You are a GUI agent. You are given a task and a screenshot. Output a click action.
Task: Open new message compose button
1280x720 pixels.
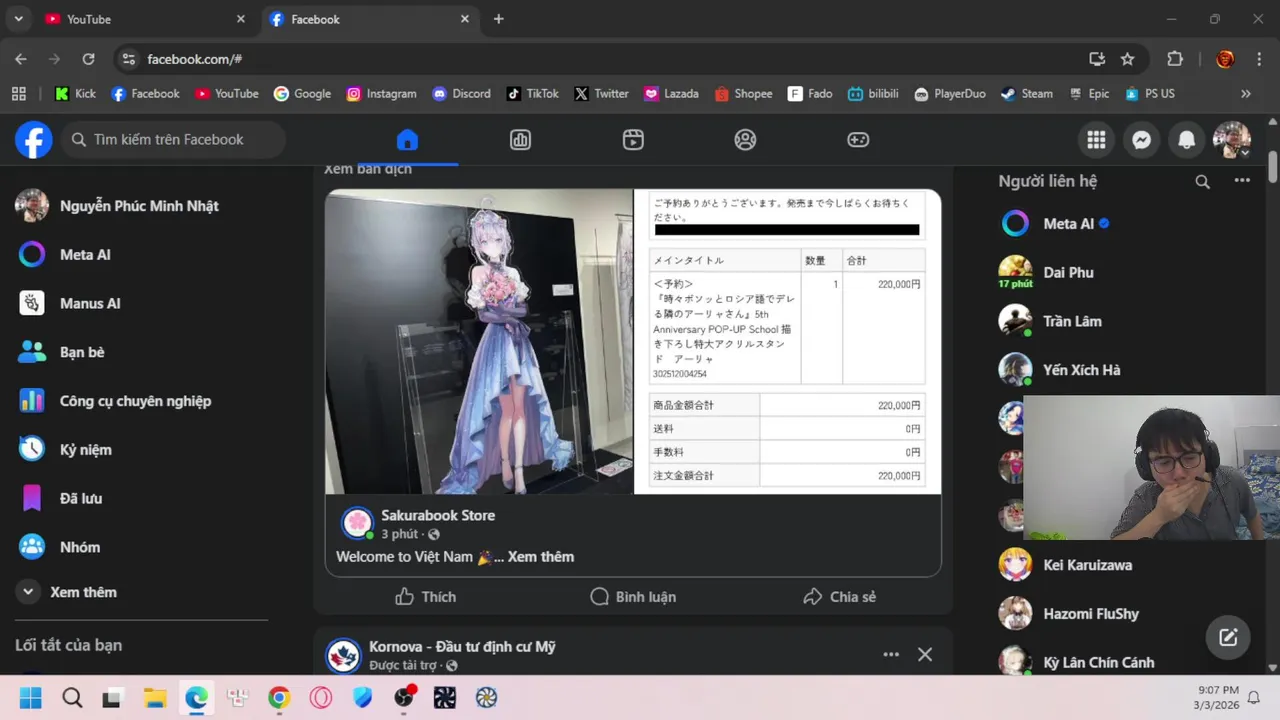click(1228, 637)
